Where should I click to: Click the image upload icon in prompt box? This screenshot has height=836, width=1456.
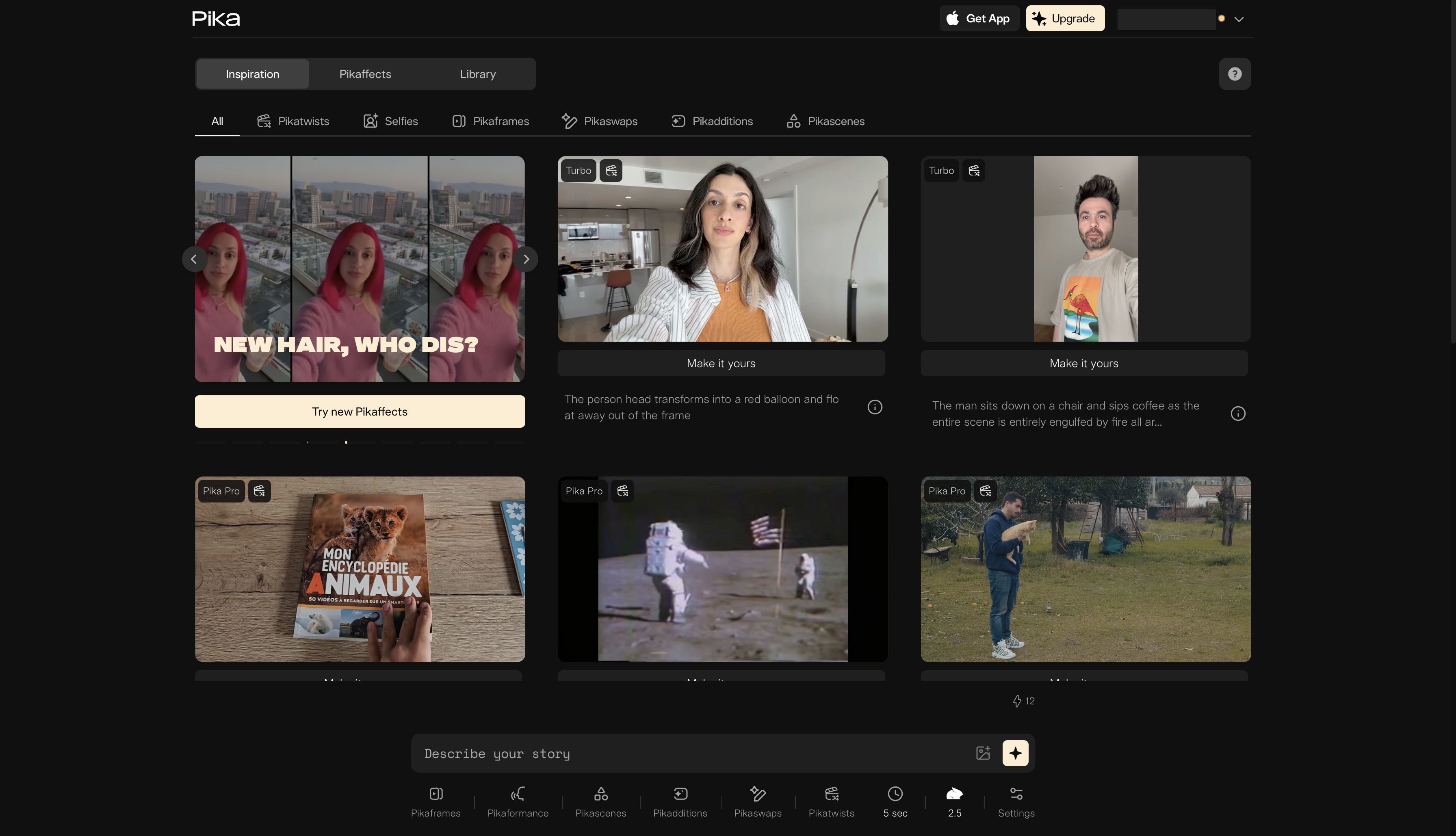tap(983, 753)
